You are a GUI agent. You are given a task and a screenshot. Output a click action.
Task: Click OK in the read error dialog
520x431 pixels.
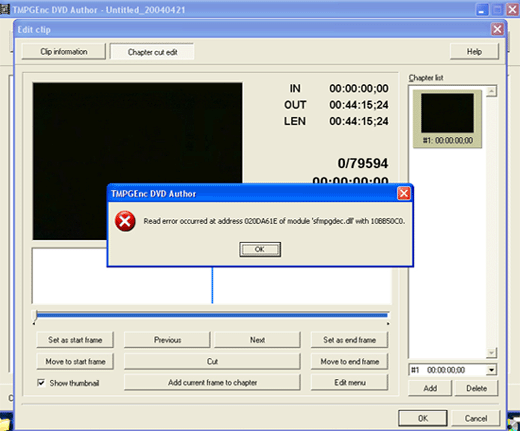coord(260,249)
